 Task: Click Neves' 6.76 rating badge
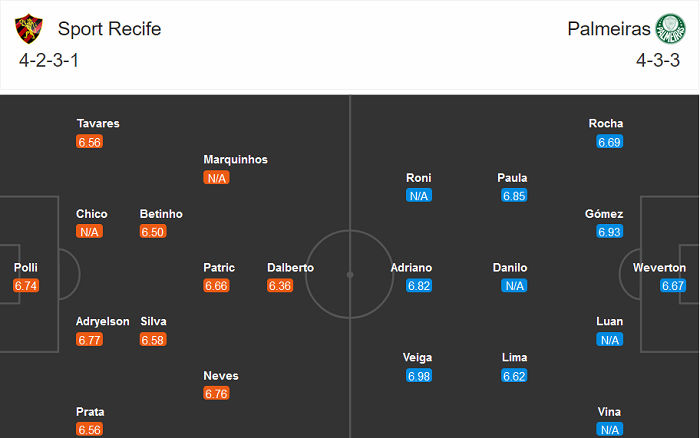tap(216, 394)
